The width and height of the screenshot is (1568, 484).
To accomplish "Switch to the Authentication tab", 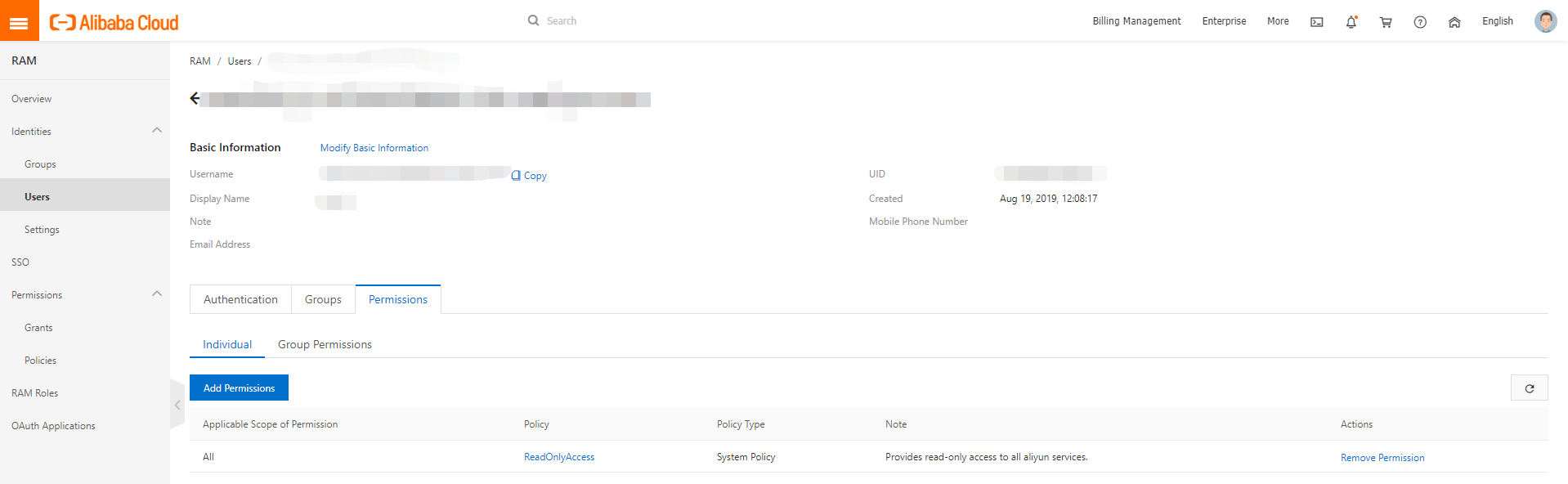I will pyautogui.click(x=240, y=299).
